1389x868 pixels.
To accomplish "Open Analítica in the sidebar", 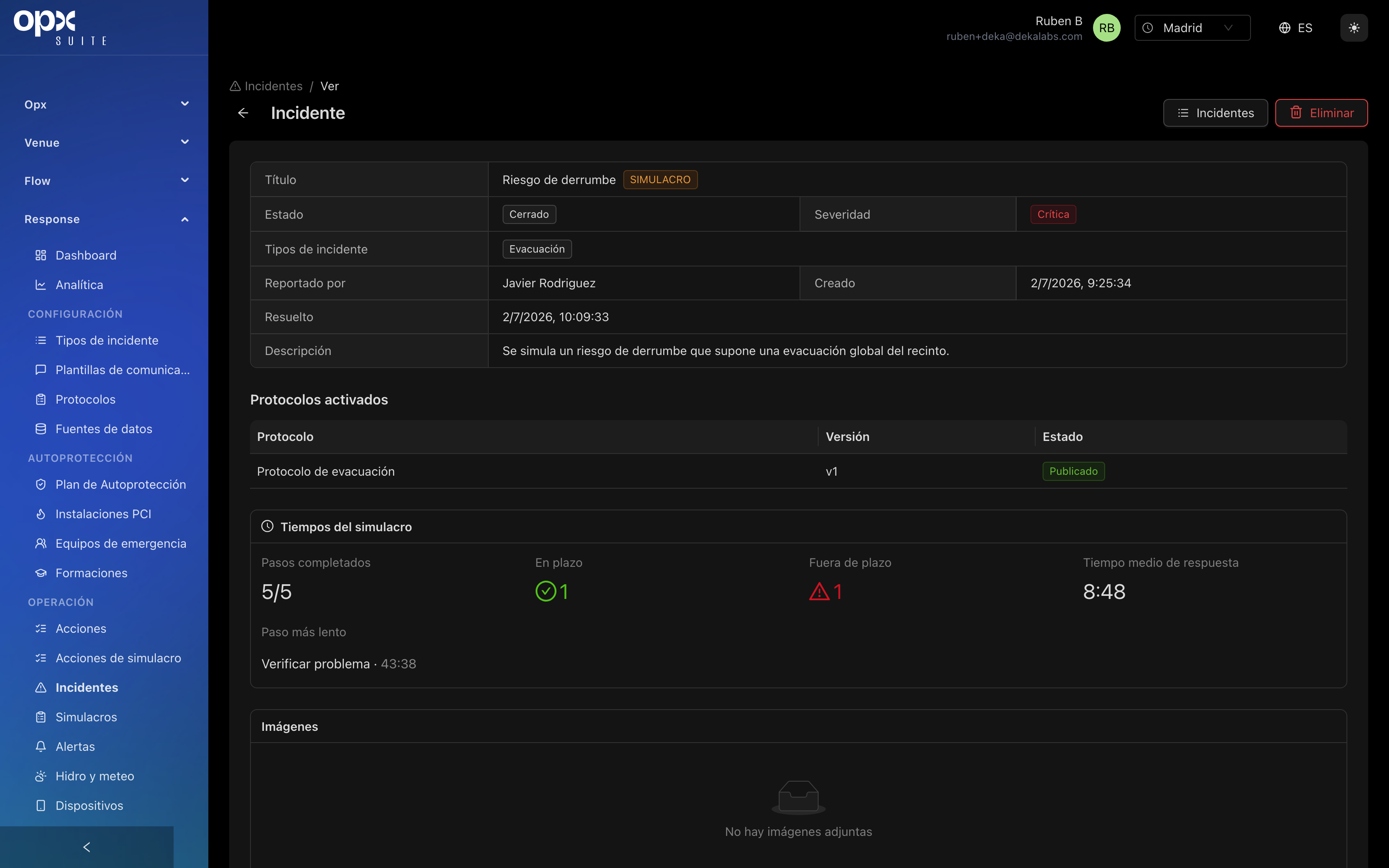I will pos(79,285).
